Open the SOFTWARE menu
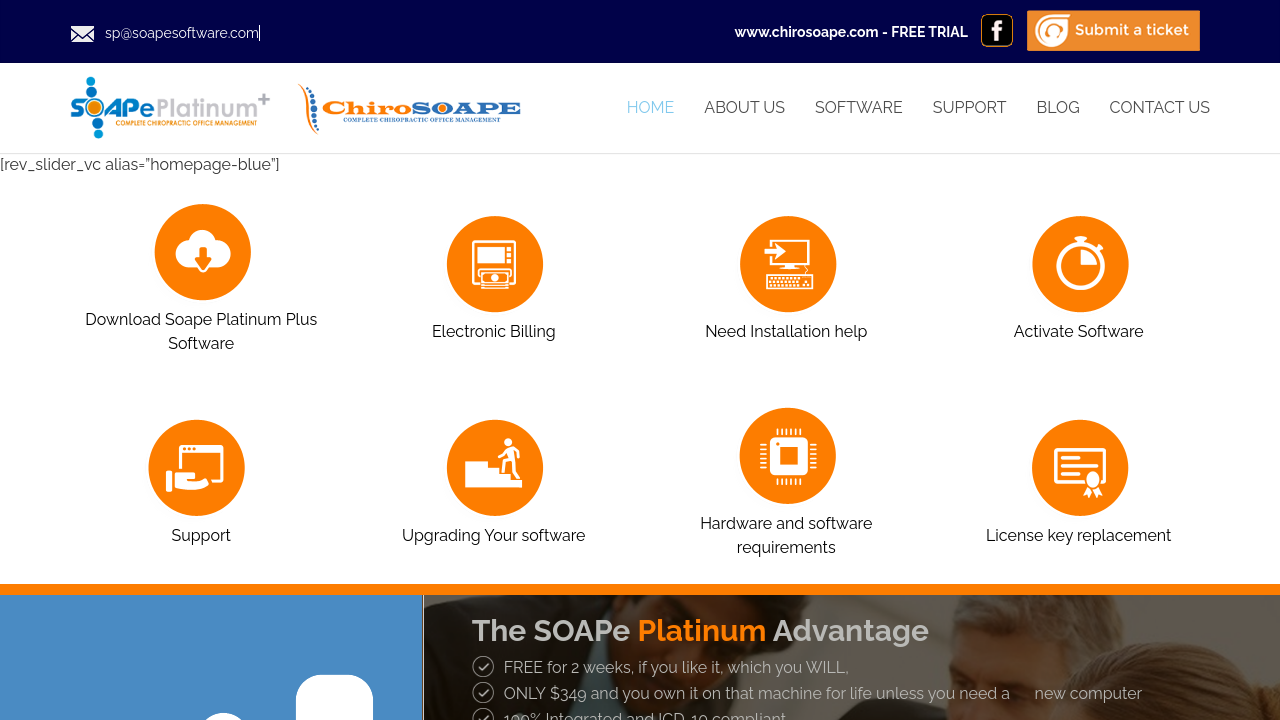 [x=859, y=107]
